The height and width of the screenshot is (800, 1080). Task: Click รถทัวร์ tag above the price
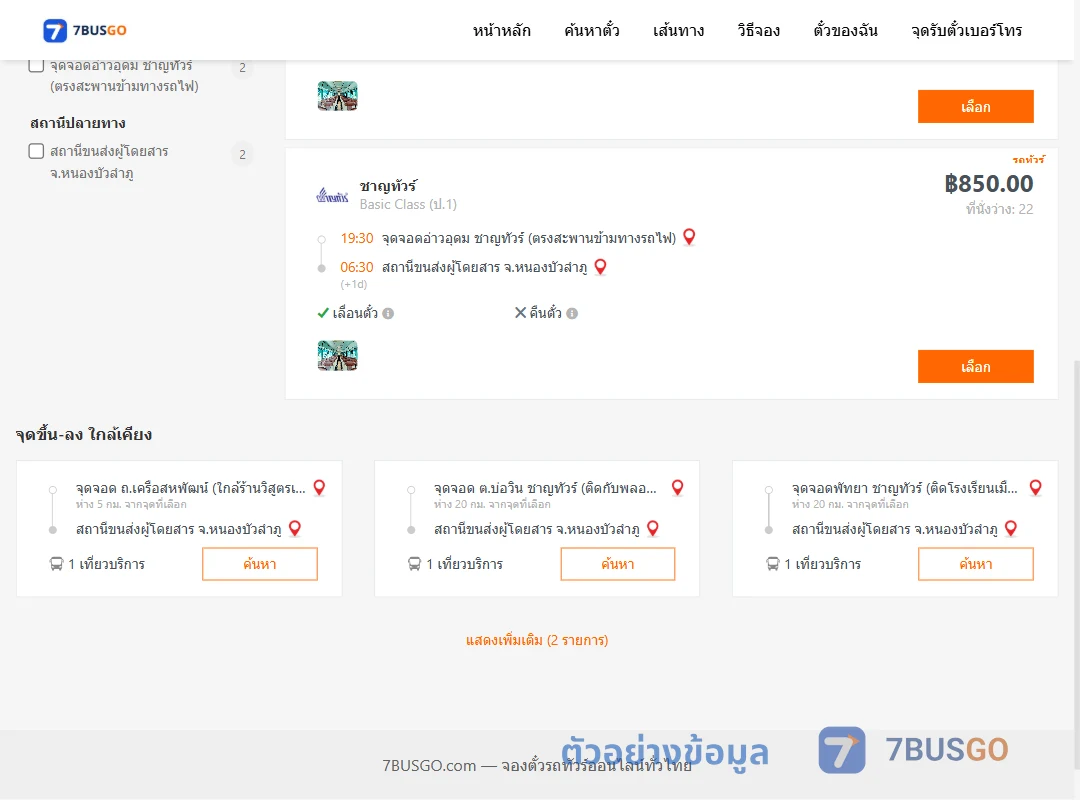[x=1028, y=160]
